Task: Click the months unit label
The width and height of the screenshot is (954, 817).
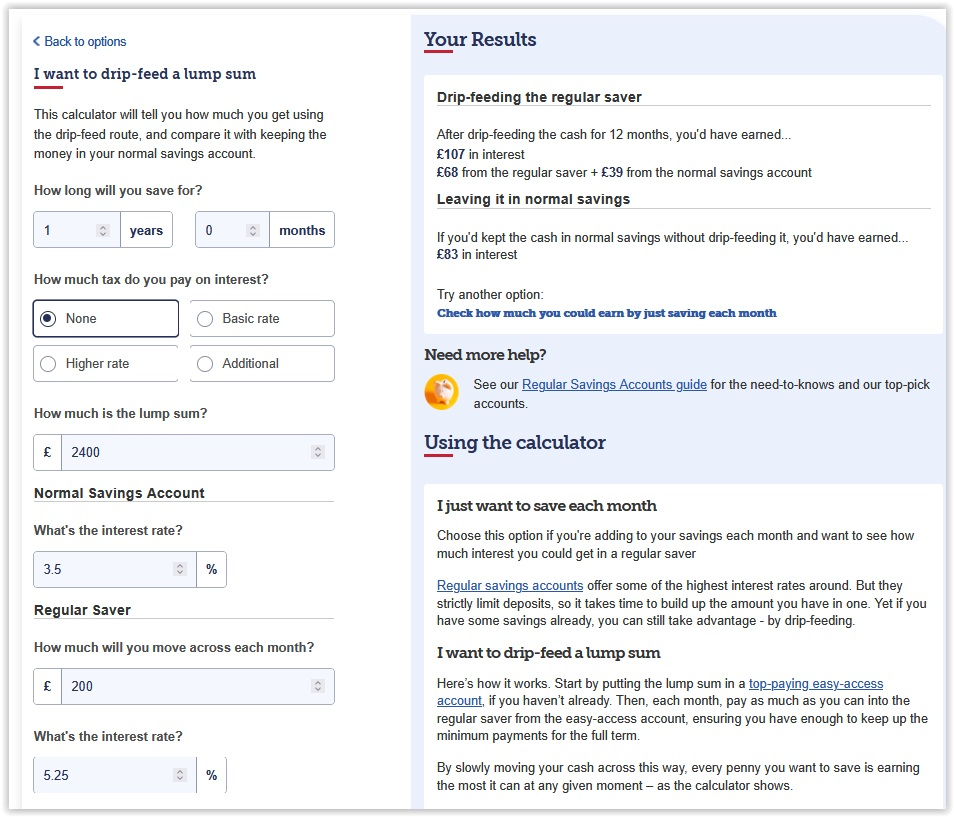Action: (x=302, y=230)
